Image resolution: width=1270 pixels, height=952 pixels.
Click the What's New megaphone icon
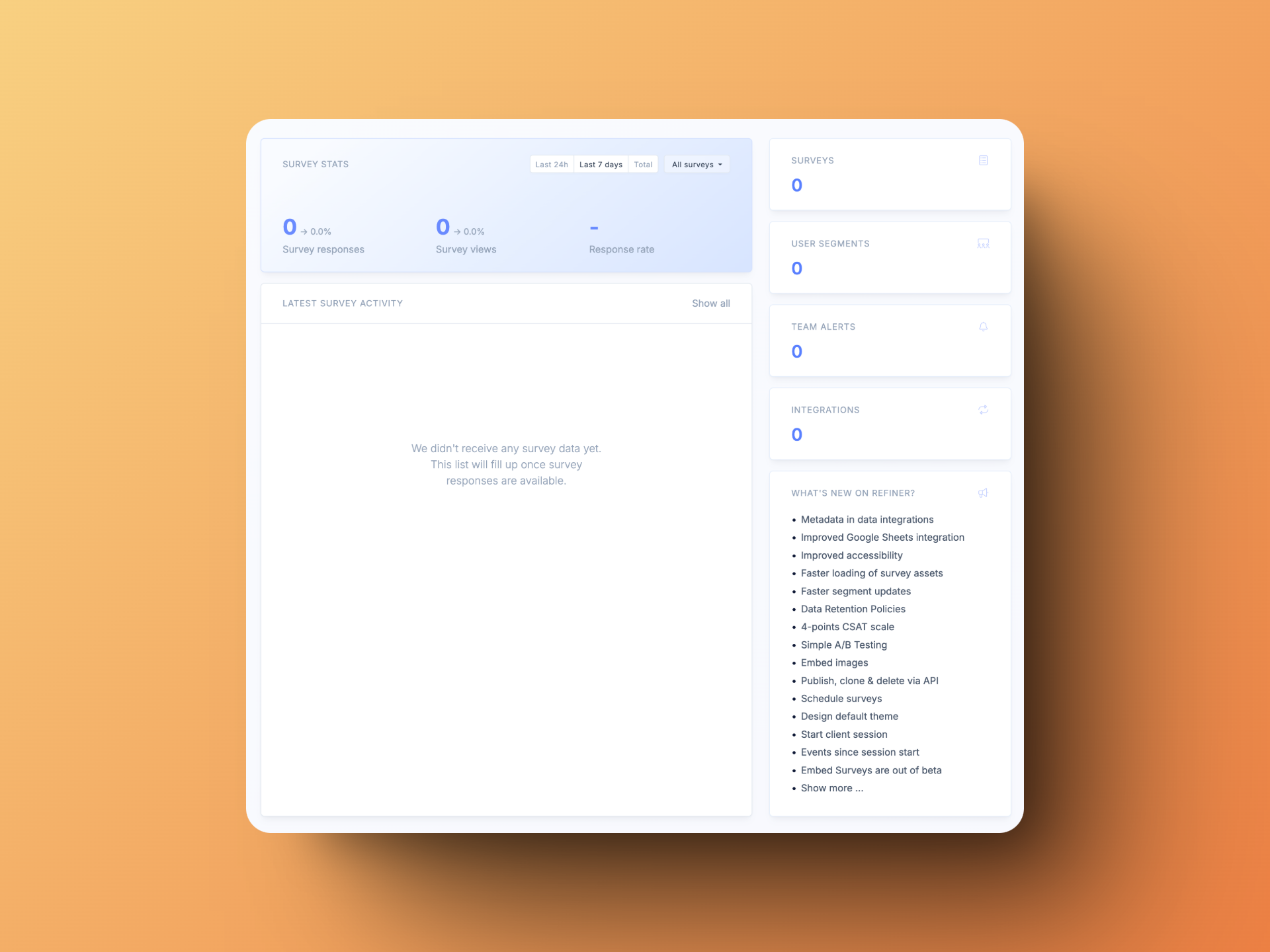[983, 493]
